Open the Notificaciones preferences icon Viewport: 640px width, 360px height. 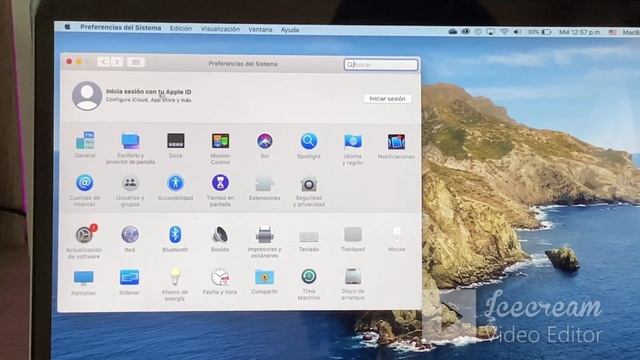tap(396, 142)
